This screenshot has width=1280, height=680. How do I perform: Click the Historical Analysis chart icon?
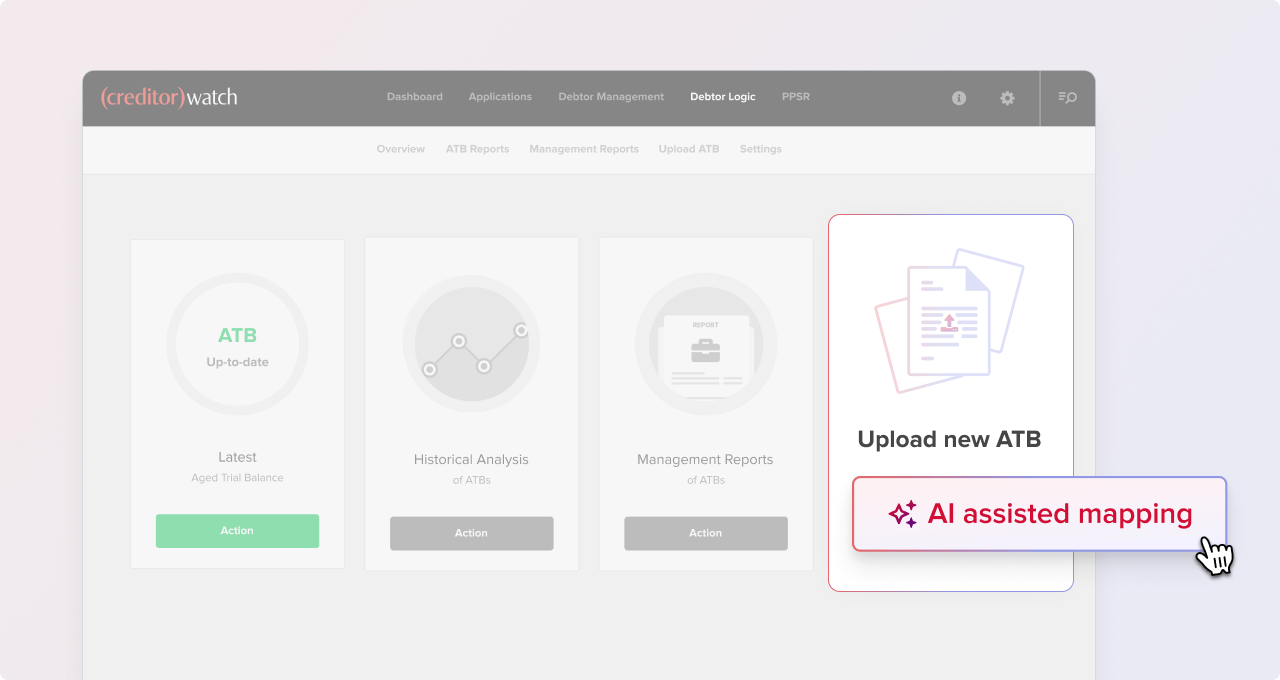pos(471,345)
